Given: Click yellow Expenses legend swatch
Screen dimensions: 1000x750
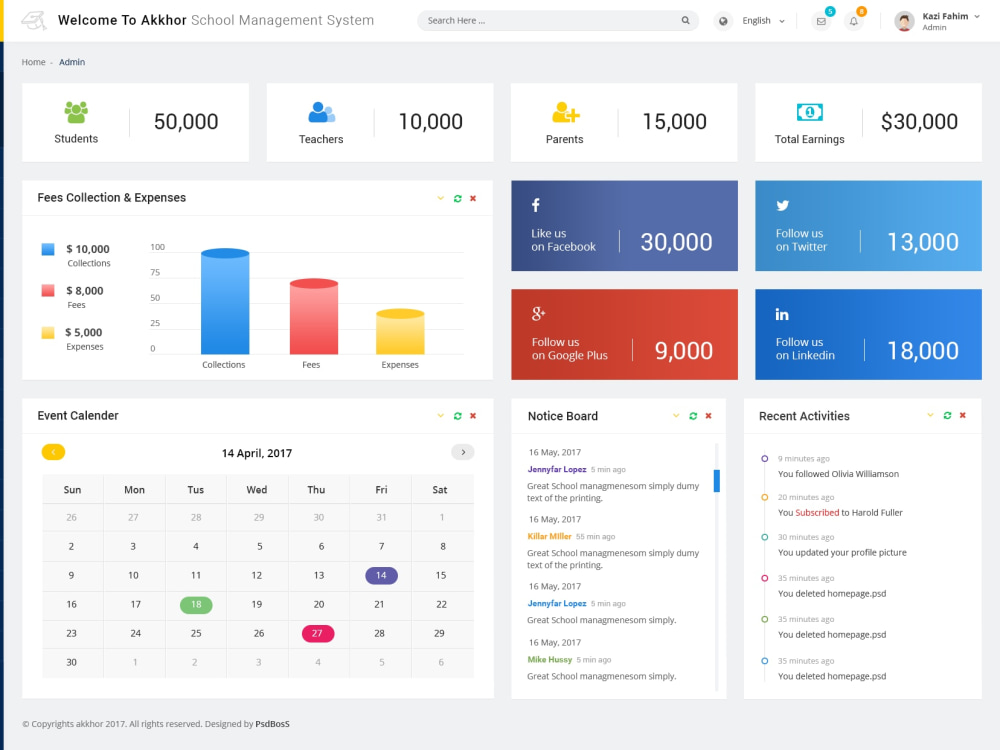Looking at the screenshot, I should [48, 332].
